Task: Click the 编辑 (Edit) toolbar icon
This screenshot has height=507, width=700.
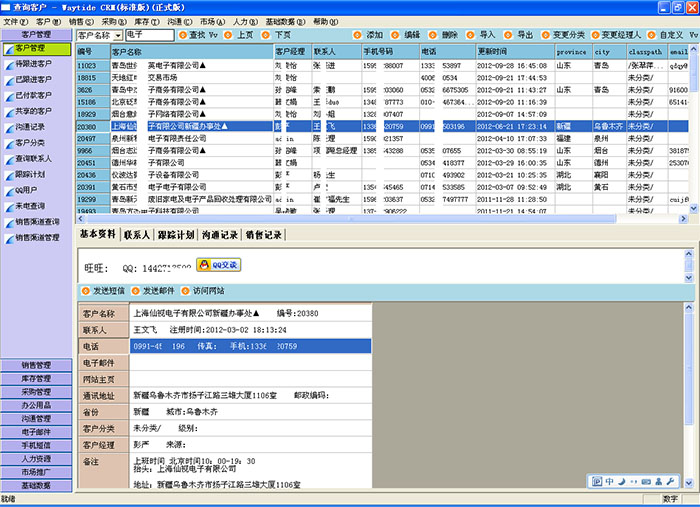Action: pyautogui.click(x=396, y=35)
